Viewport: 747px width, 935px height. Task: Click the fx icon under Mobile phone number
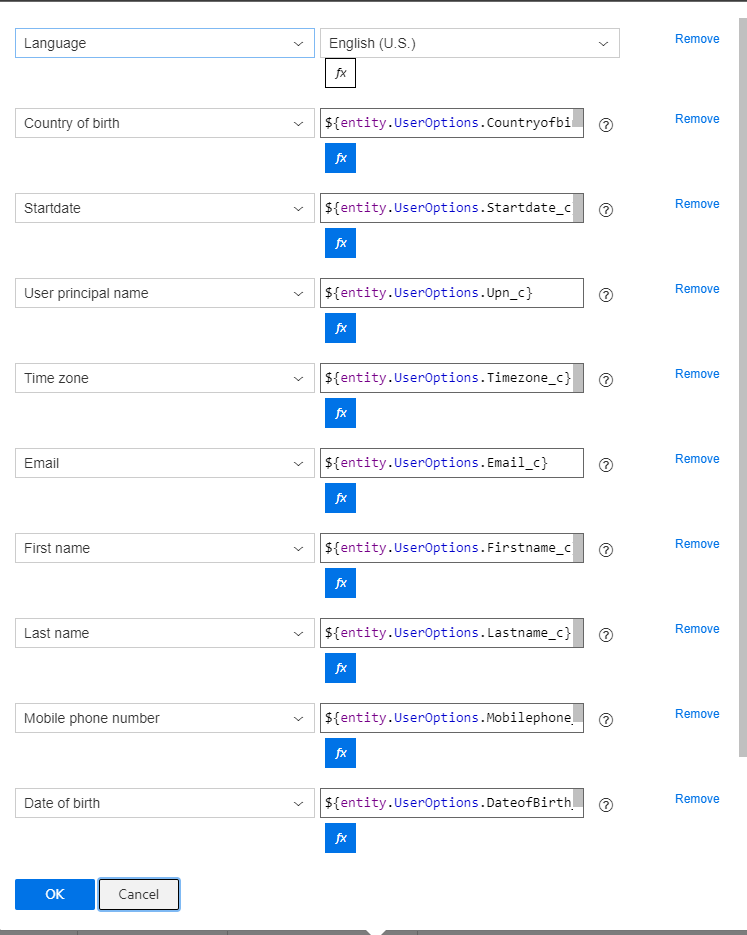tap(340, 752)
